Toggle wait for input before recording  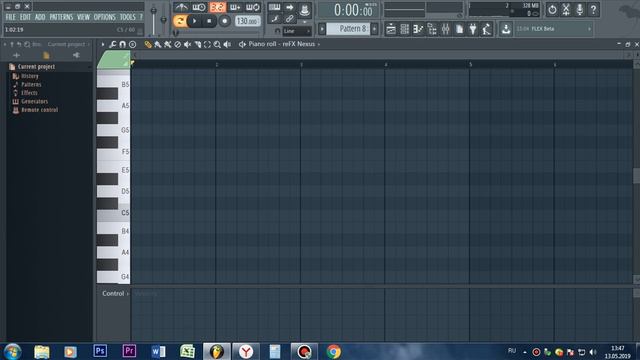pos(199,7)
